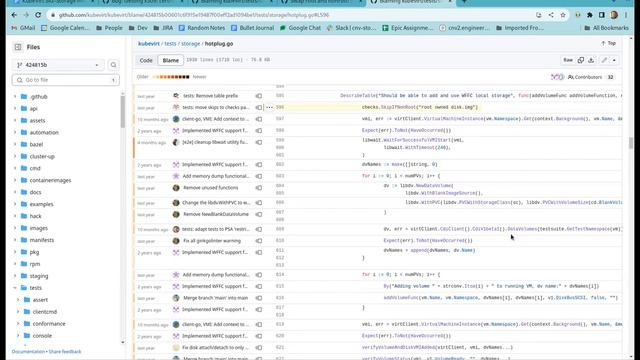640x360 pixels.
Task: Click the pencil edit file icon
Action: tap(604, 60)
